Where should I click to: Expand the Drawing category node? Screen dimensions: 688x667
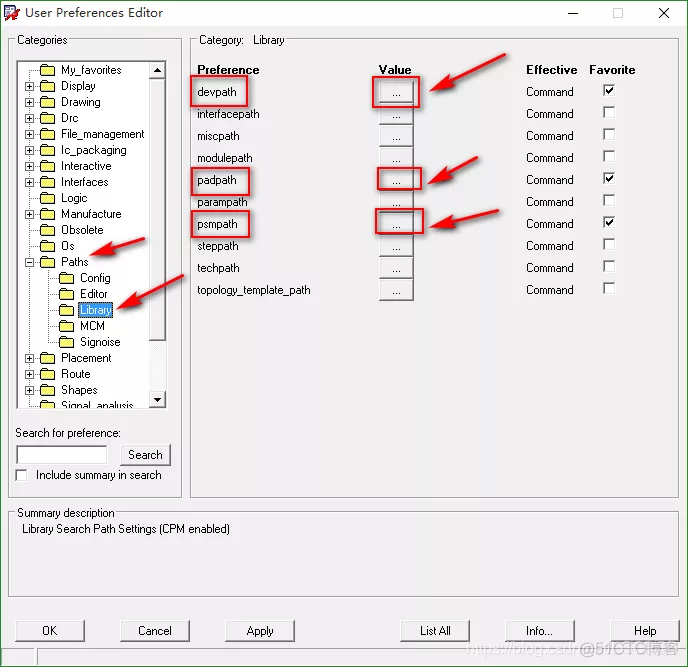point(29,102)
